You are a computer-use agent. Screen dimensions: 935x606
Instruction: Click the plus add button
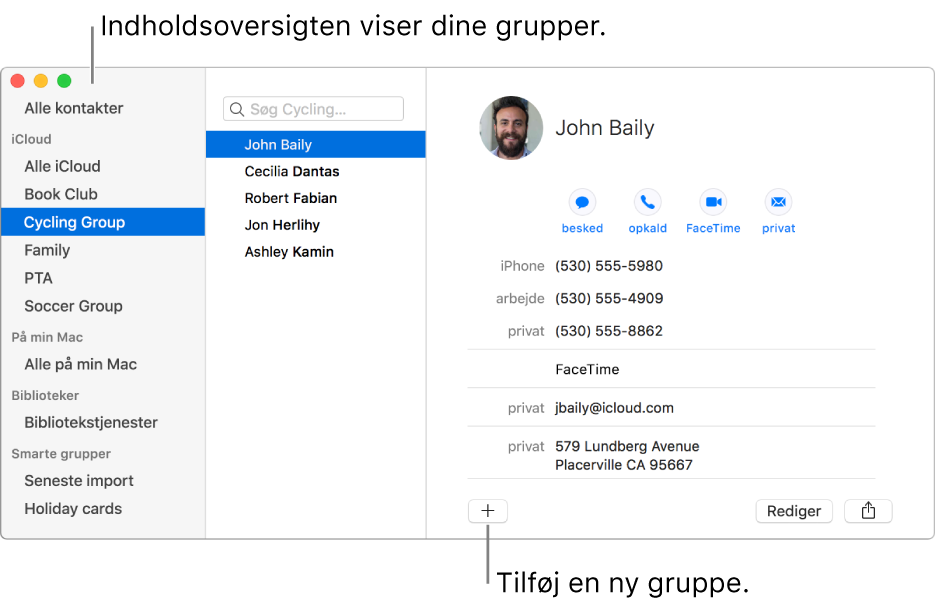tap(488, 511)
